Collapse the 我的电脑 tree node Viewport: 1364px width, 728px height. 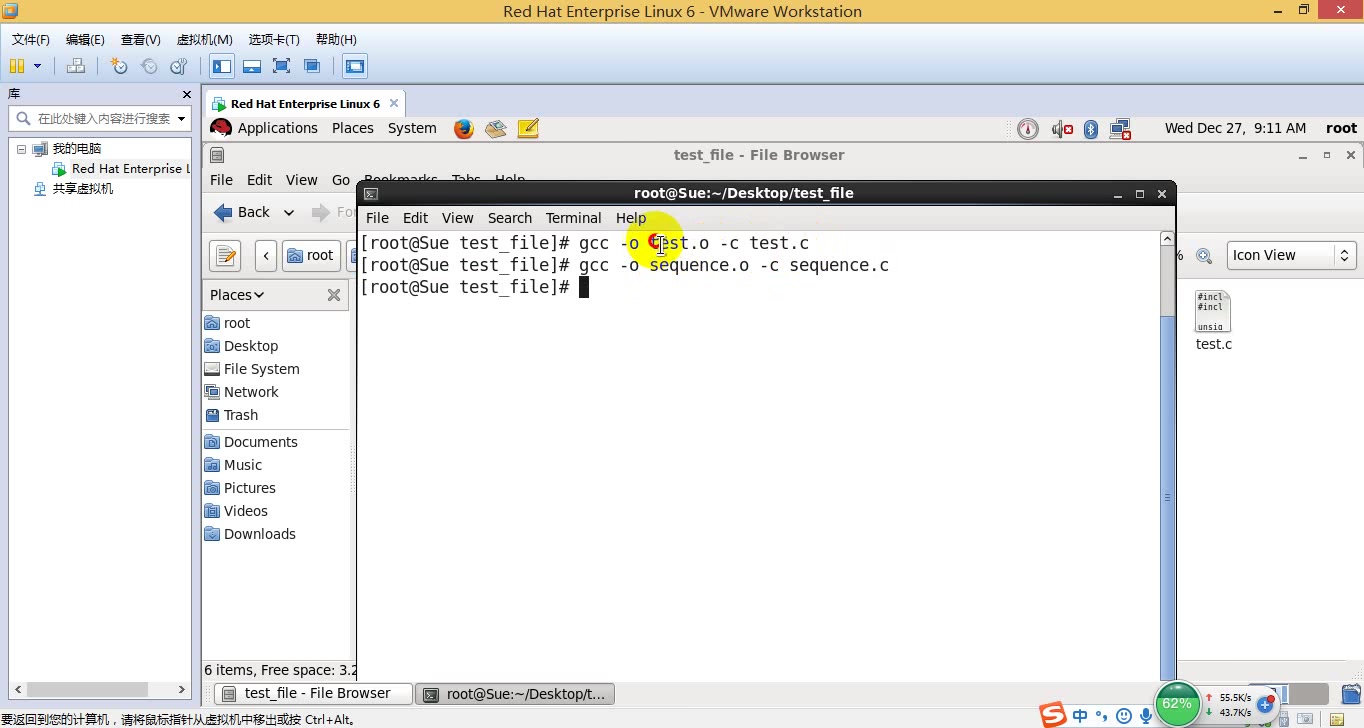pos(21,148)
